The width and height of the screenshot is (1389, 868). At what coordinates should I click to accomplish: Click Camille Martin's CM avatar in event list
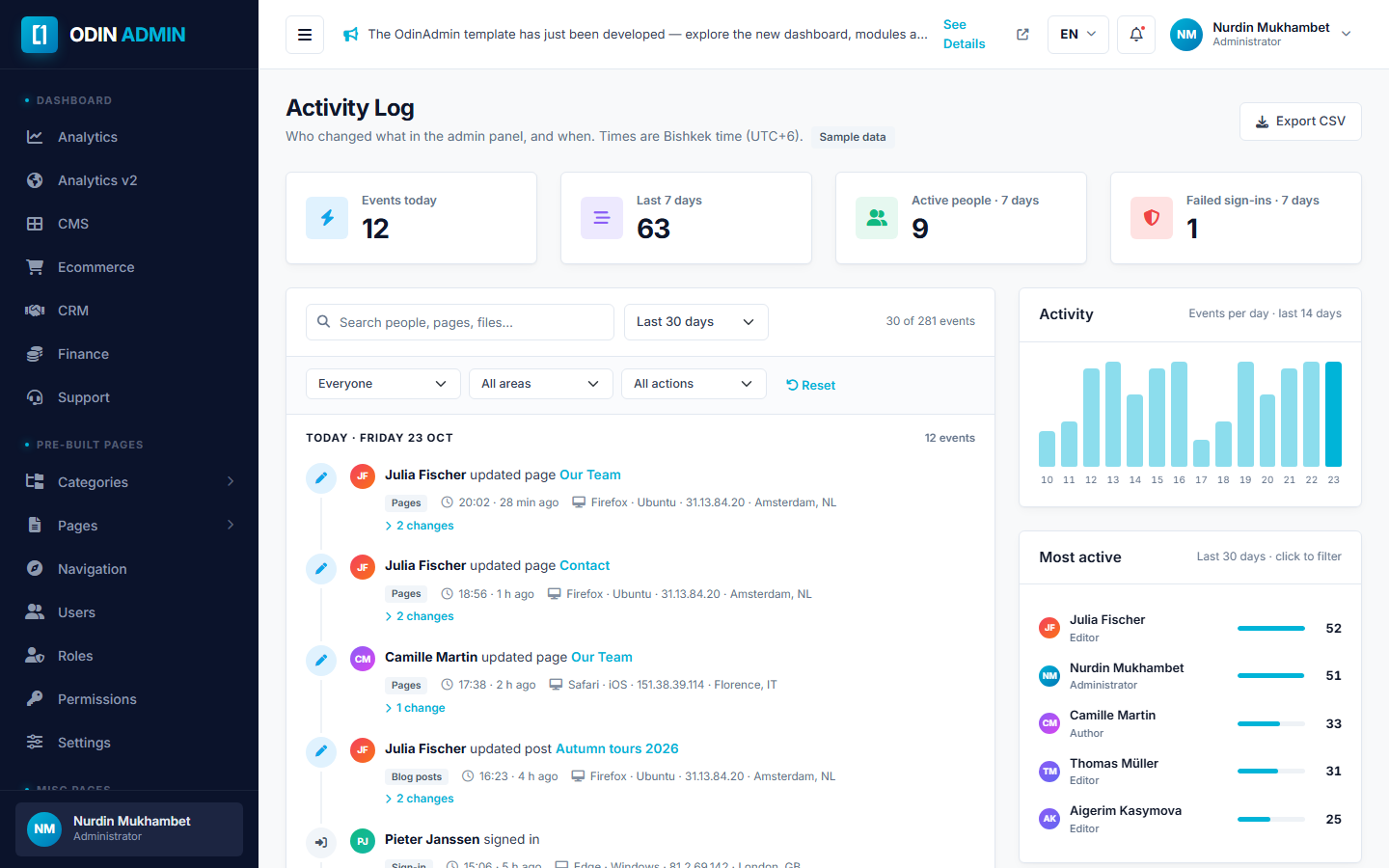(x=363, y=659)
